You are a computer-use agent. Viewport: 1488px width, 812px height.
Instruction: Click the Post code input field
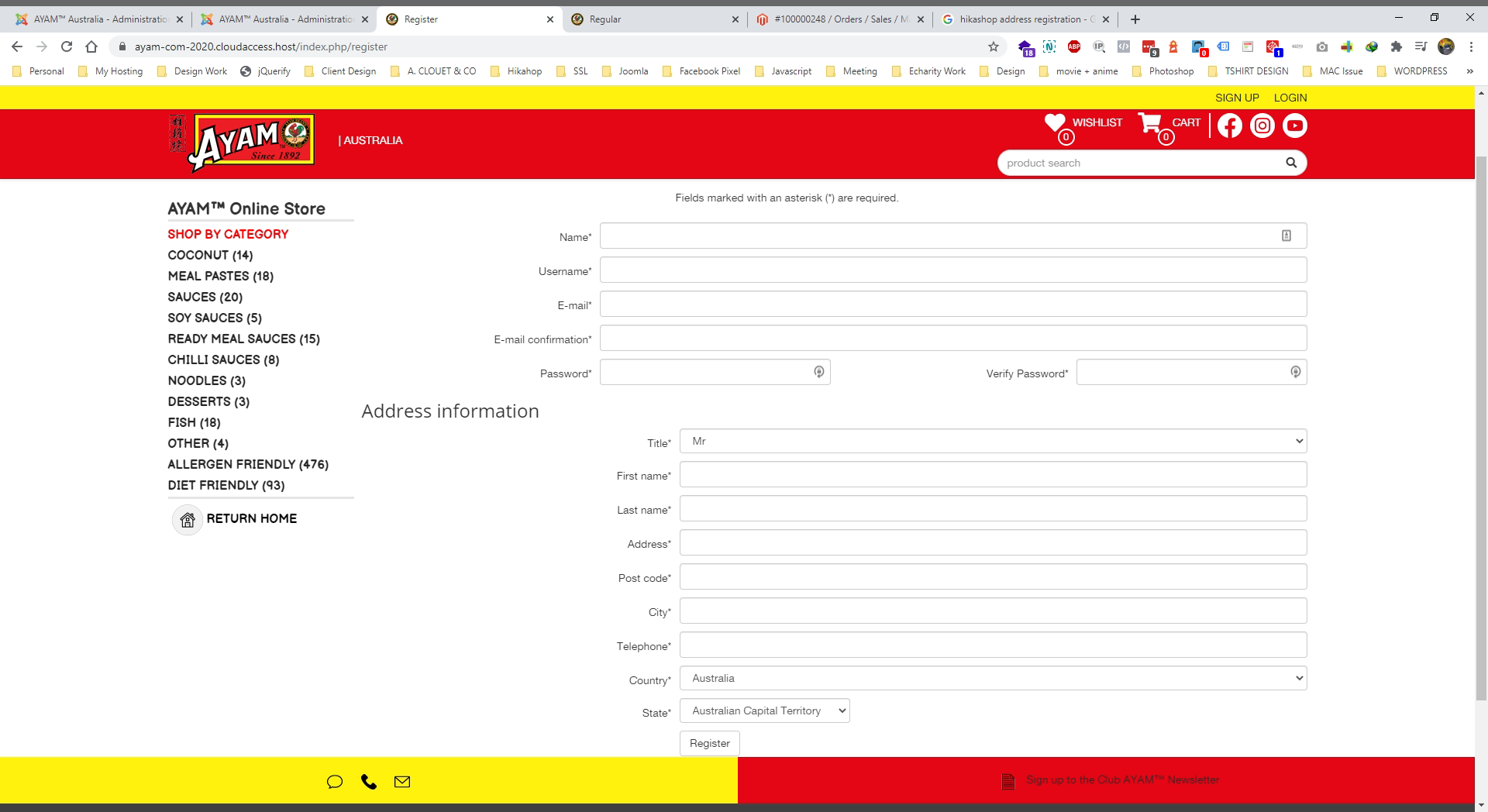(x=994, y=576)
